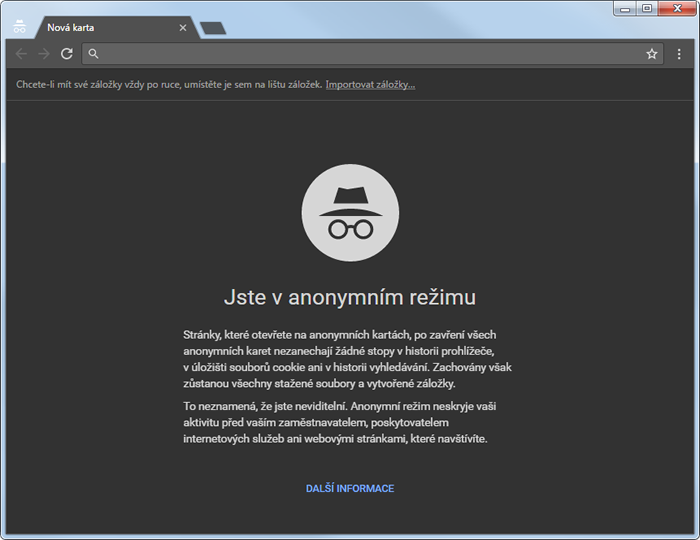Open the Importovat záložky link
The image size is (700, 540).
pos(370,84)
